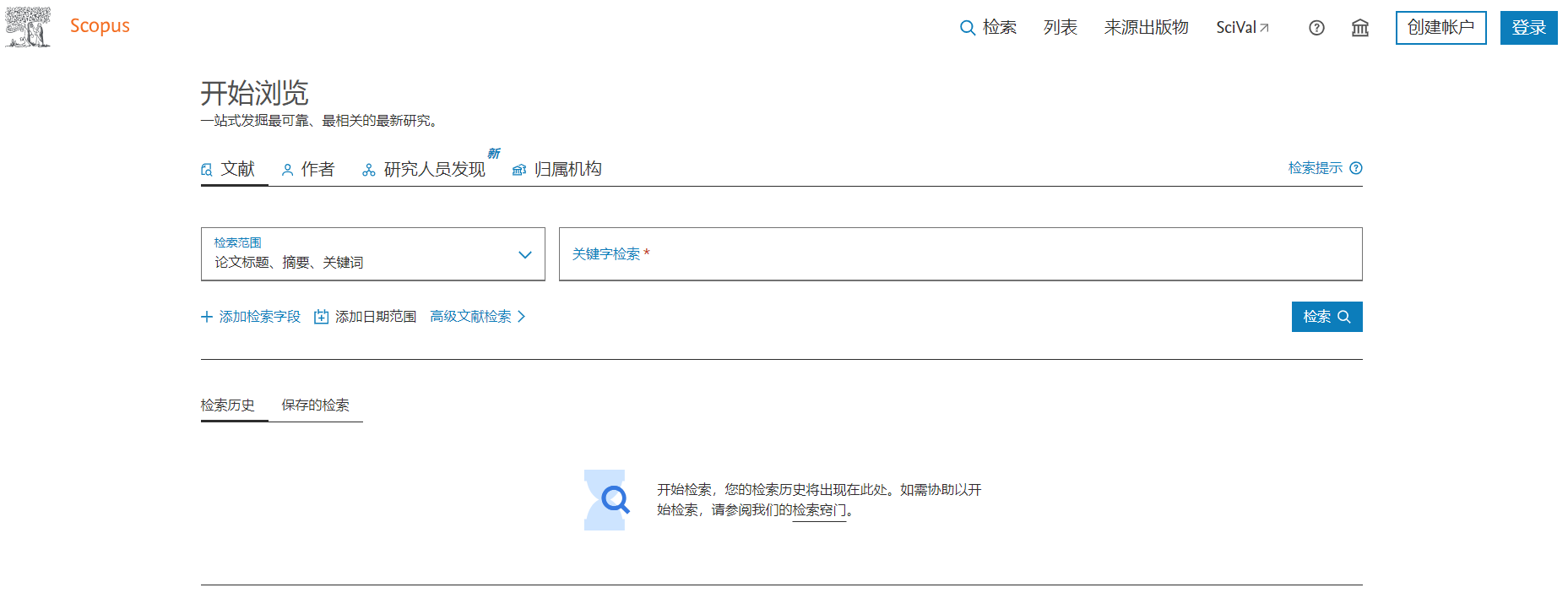The image size is (1568, 593).
Task: Click the blue 检索 search button
Action: (1326, 317)
